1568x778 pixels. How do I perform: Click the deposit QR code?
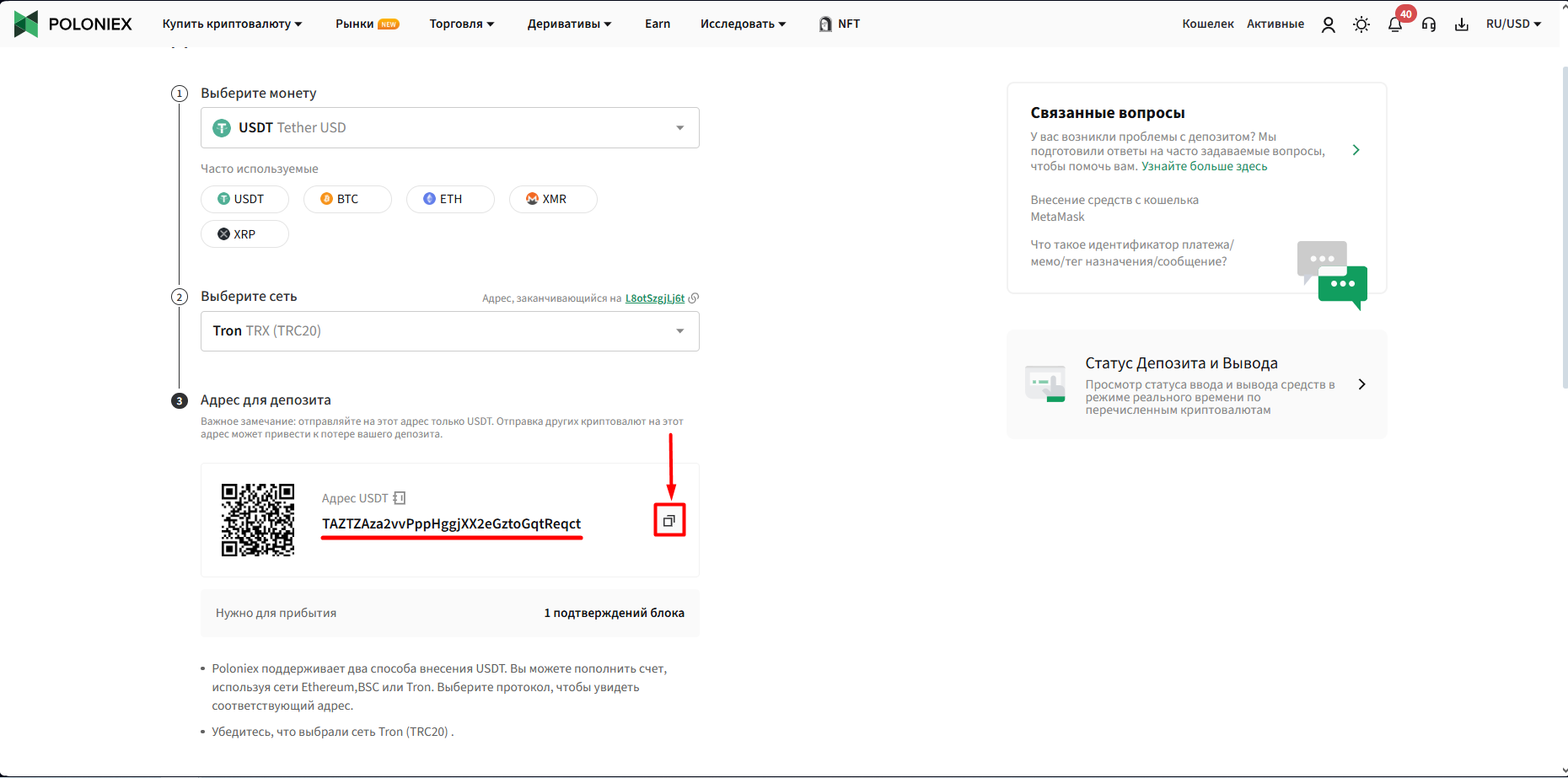pos(258,519)
